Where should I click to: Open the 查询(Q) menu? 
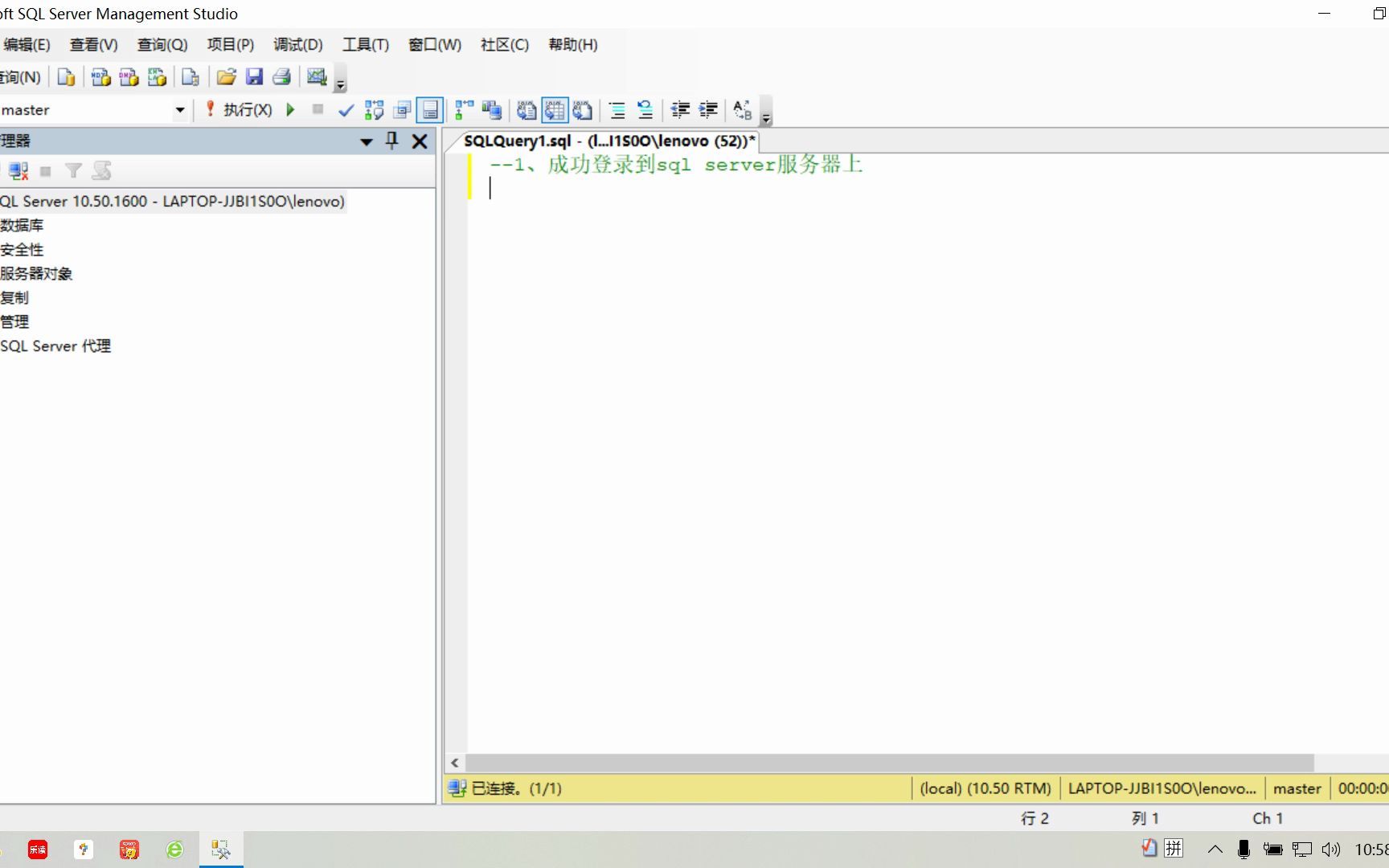point(162,45)
